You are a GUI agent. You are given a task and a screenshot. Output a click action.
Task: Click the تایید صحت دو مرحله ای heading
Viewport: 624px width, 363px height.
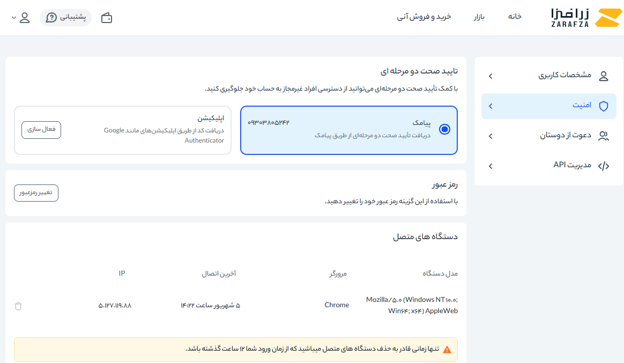click(x=419, y=71)
